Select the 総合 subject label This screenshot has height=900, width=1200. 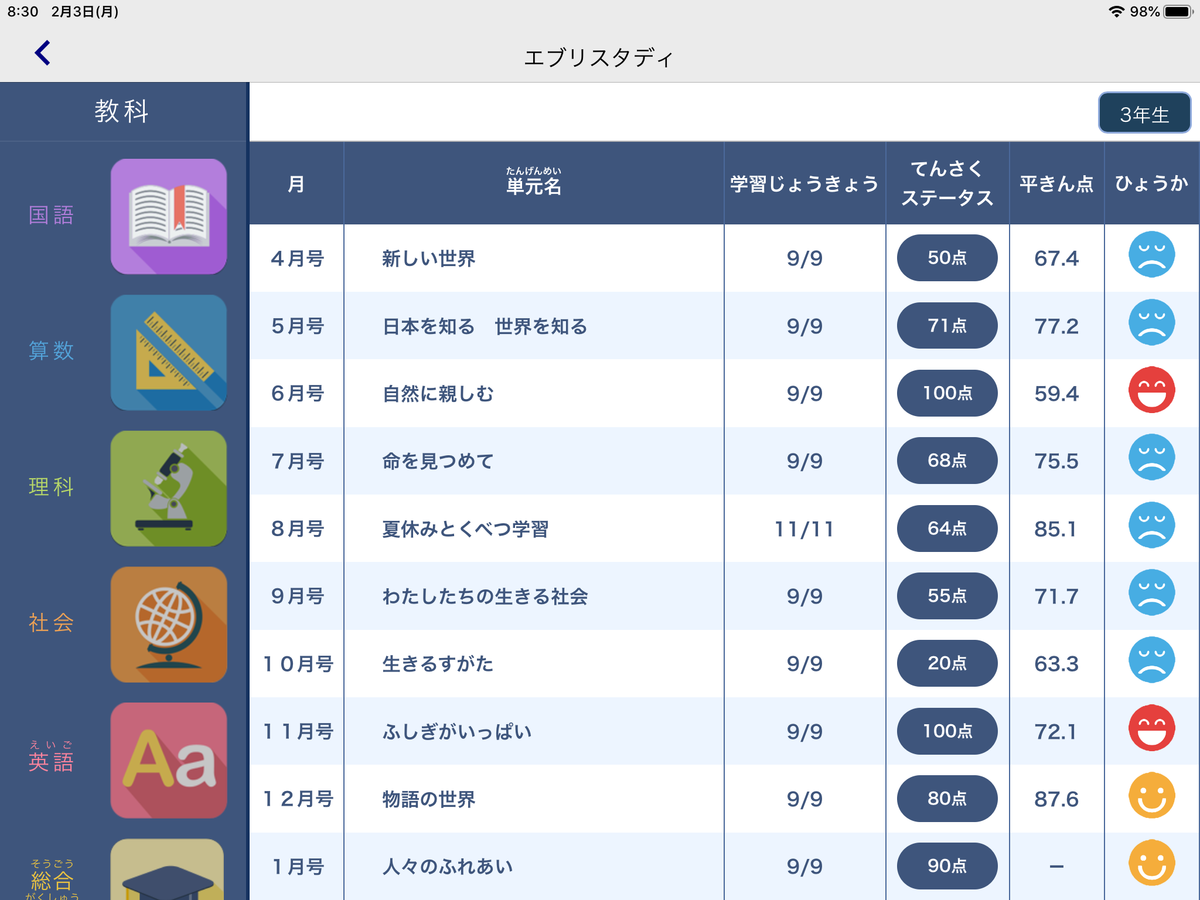click(x=51, y=878)
